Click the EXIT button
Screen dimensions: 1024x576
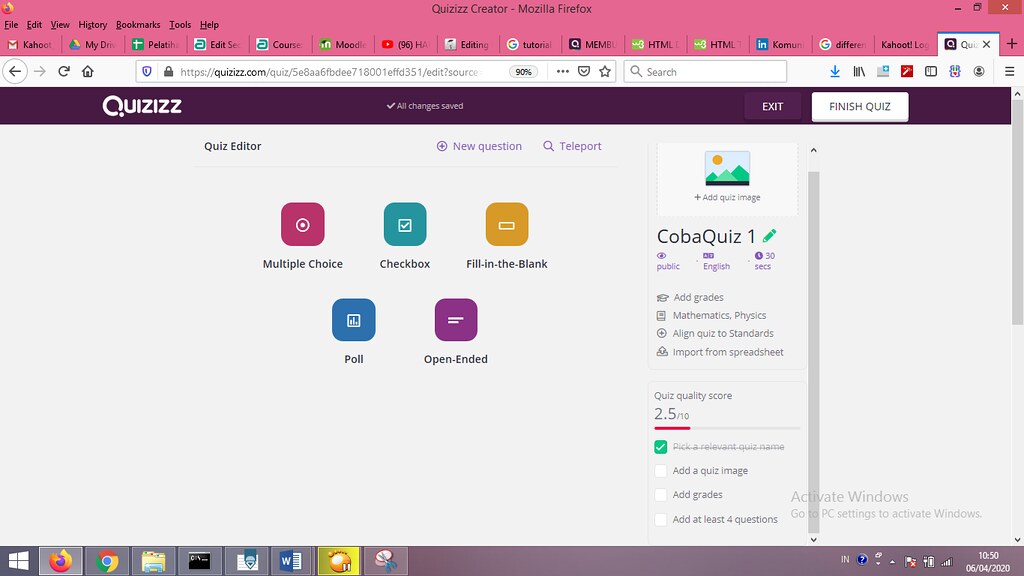pyautogui.click(x=772, y=106)
